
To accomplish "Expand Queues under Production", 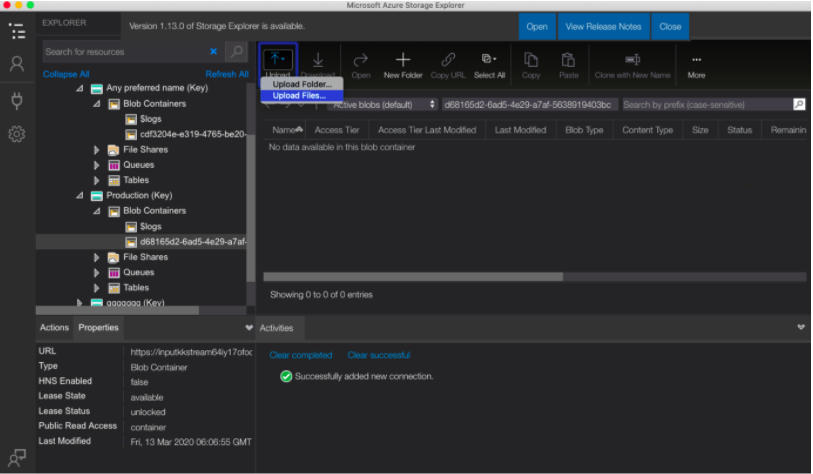I will [96, 272].
